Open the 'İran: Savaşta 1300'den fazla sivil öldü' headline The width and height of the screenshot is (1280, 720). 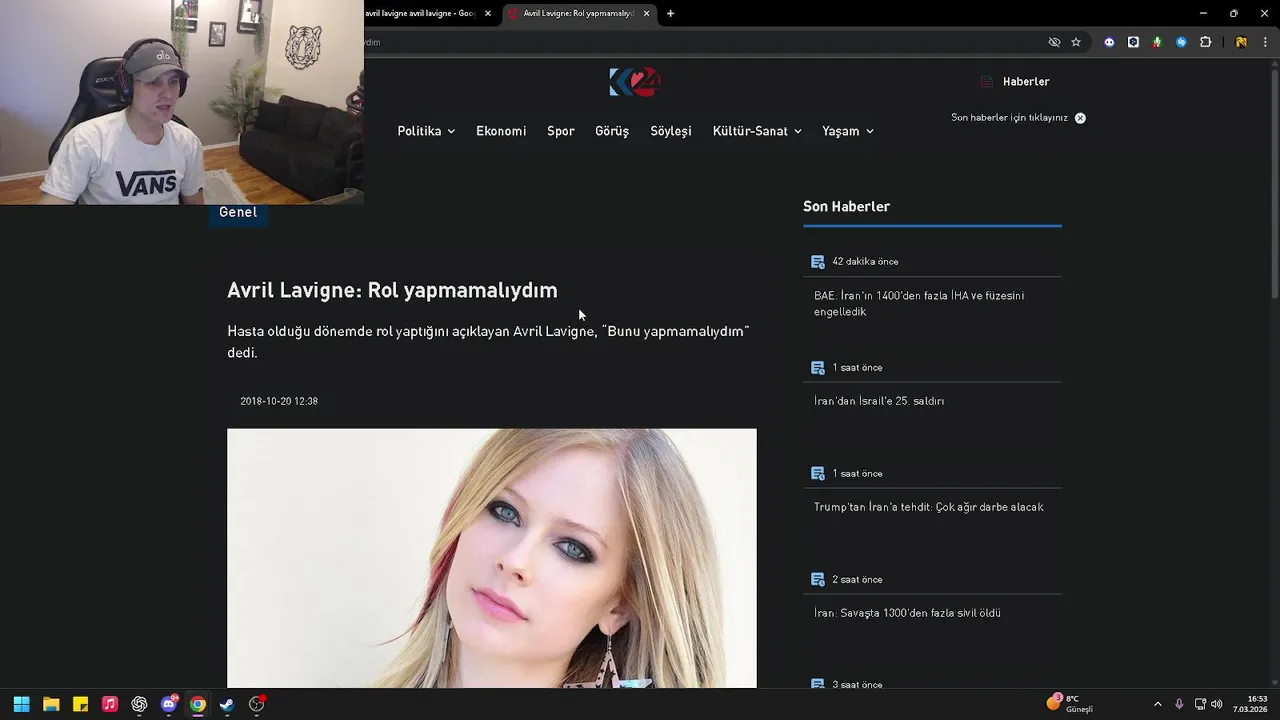pos(907,613)
